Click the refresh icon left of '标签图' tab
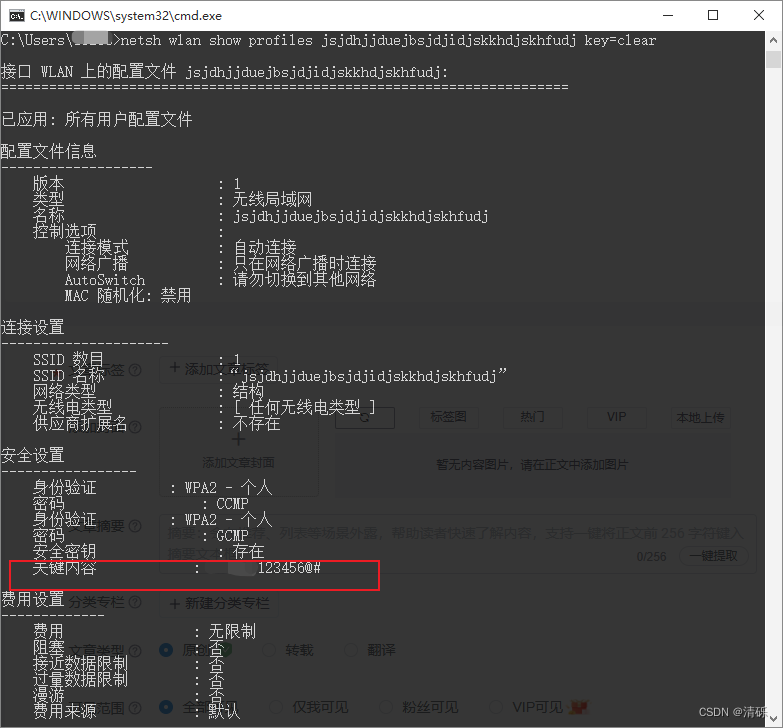The image size is (783, 728). point(365,418)
